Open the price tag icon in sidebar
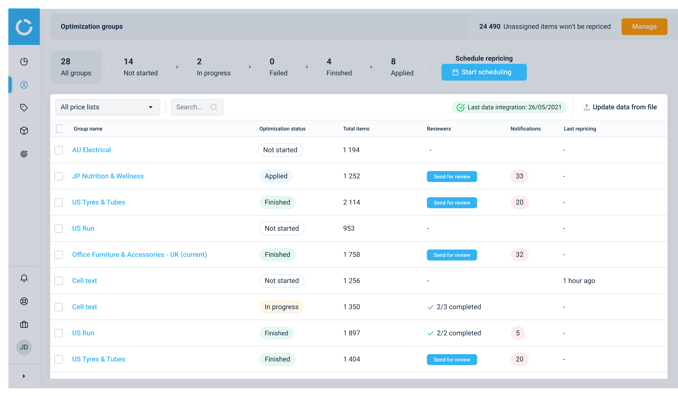 (x=24, y=108)
